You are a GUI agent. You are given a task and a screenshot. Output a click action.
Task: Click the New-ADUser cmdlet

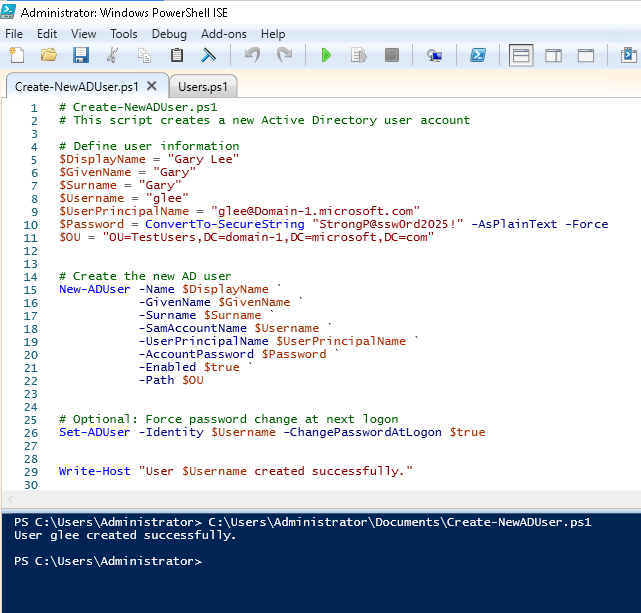click(95, 289)
